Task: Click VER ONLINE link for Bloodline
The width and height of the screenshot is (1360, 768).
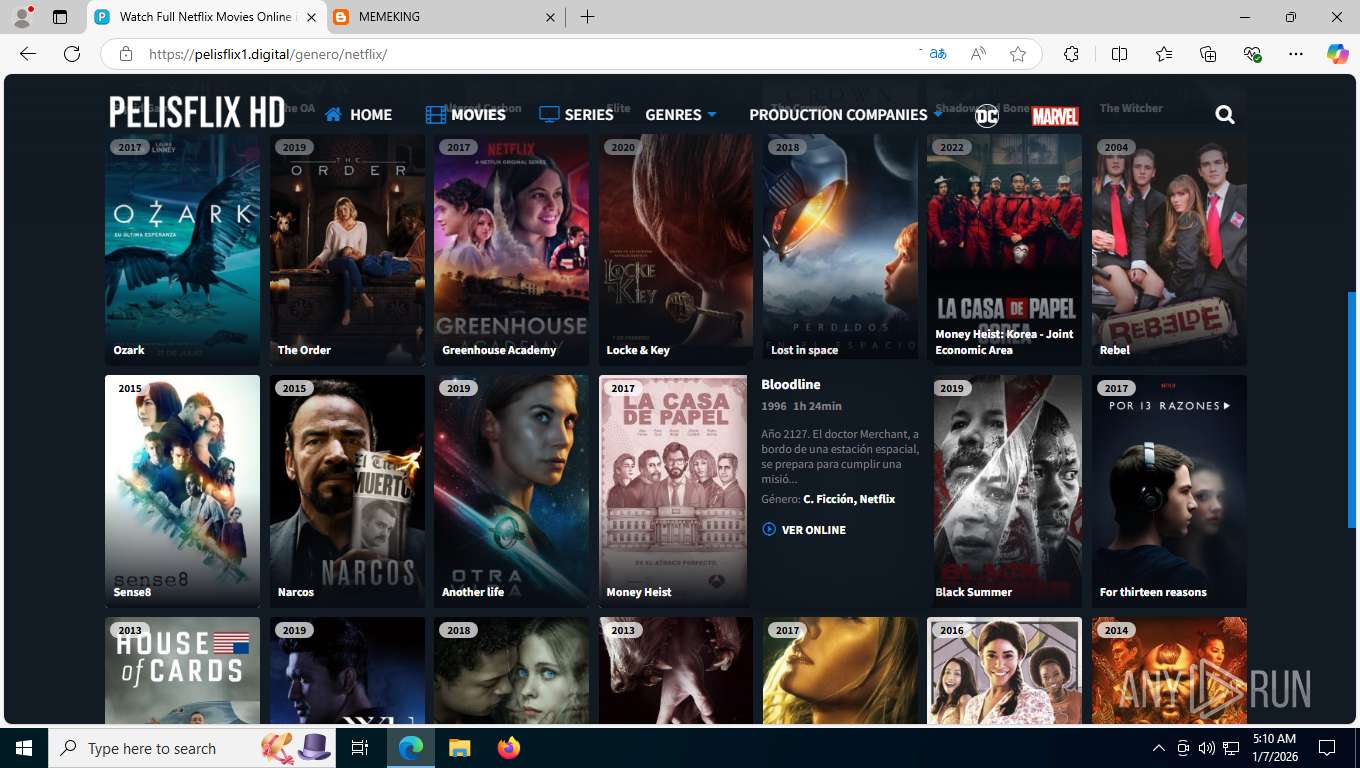Action: [x=804, y=530]
